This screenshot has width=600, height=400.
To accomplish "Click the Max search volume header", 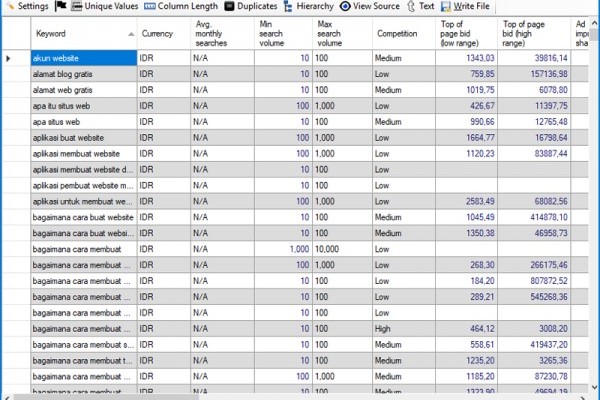I will click(342, 34).
